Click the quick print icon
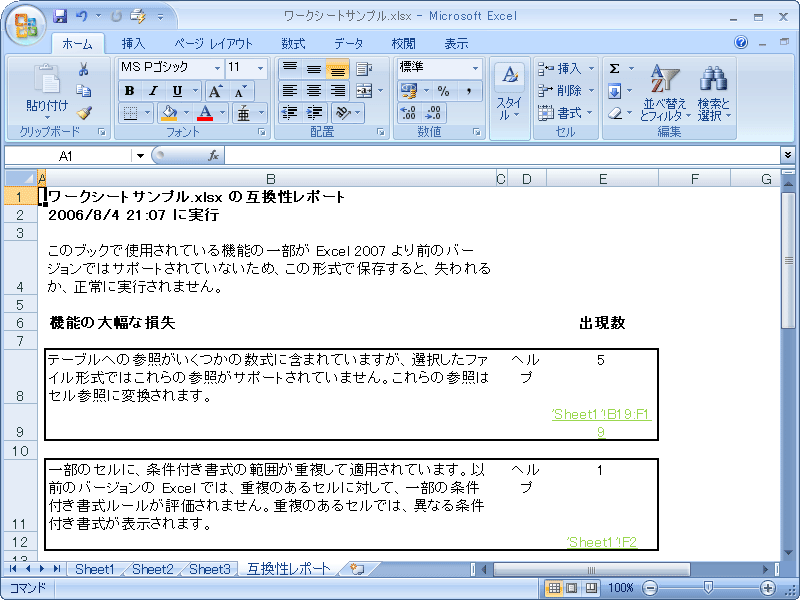The width and height of the screenshot is (800, 600). click(137, 16)
